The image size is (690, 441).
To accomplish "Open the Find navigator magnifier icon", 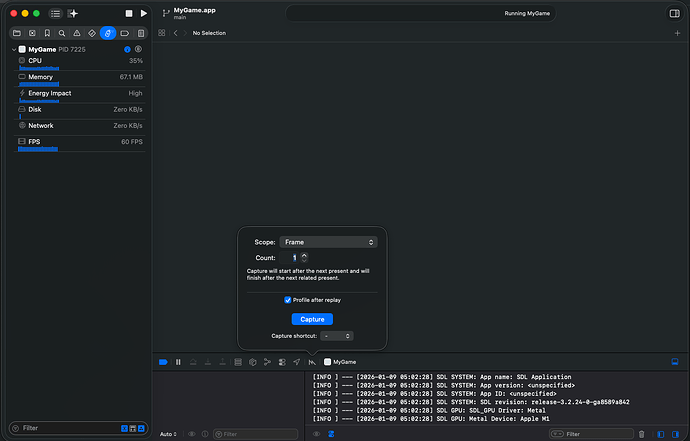I will tap(62, 33).
